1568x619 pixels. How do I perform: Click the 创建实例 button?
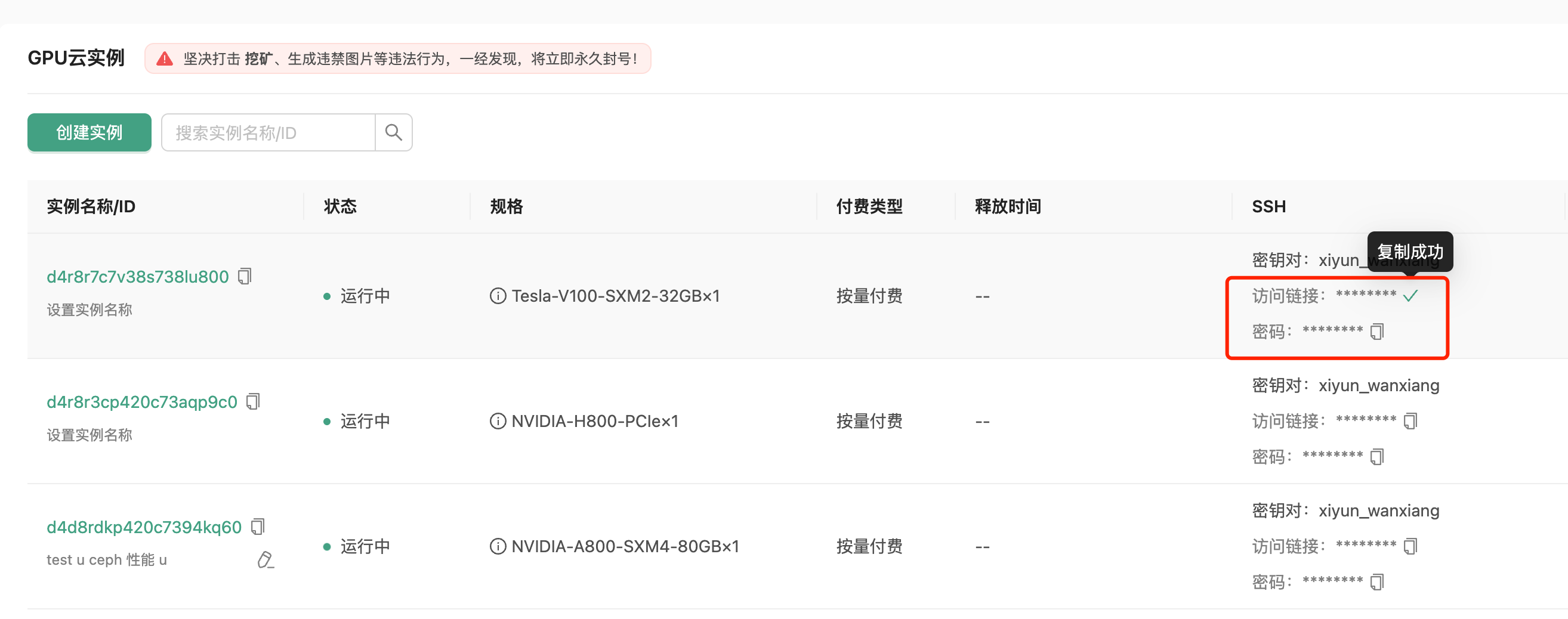click(89, 132)
